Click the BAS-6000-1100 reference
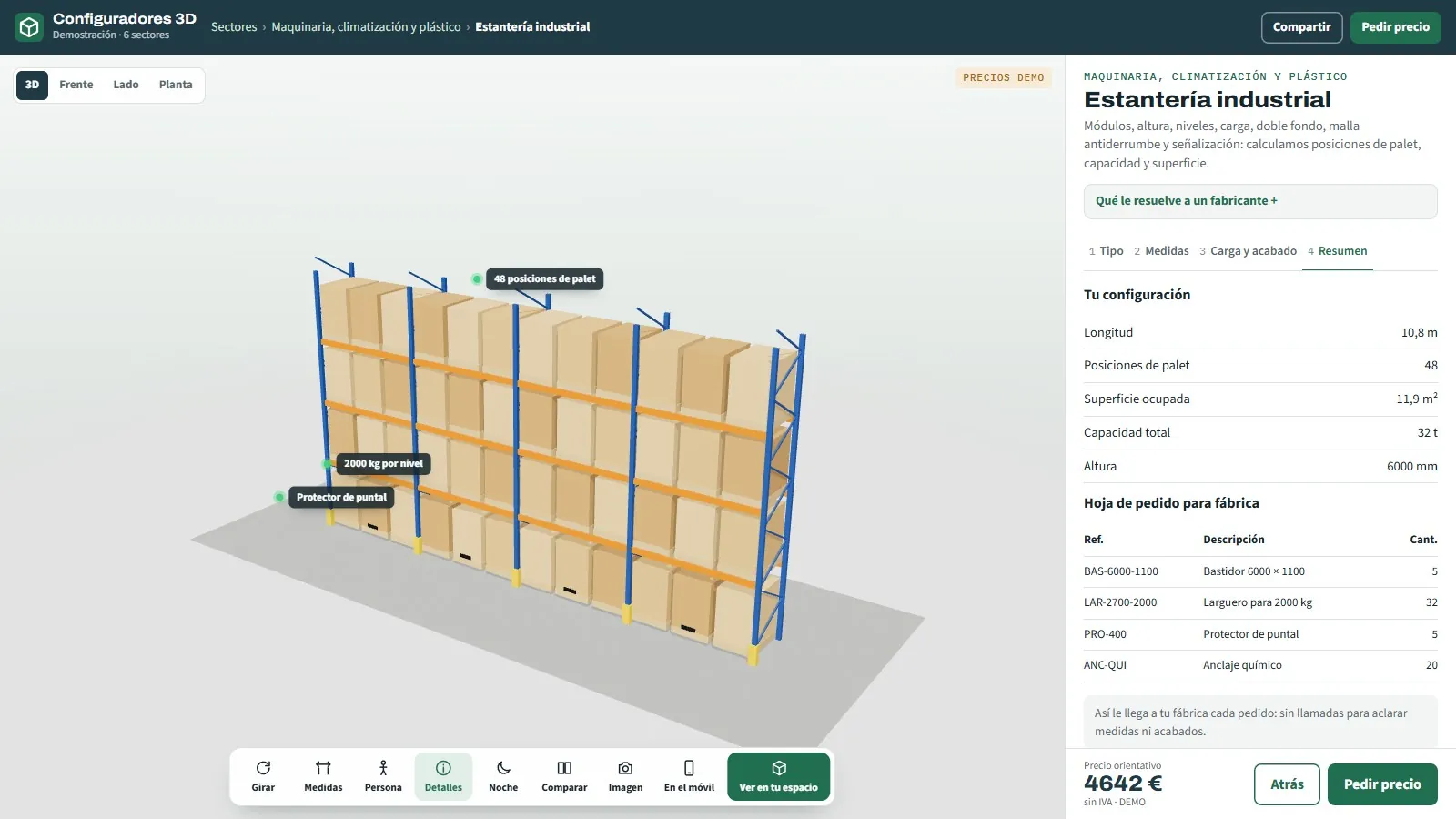The height and width of the screenshot is (819, 1456). click(1120, 571)
